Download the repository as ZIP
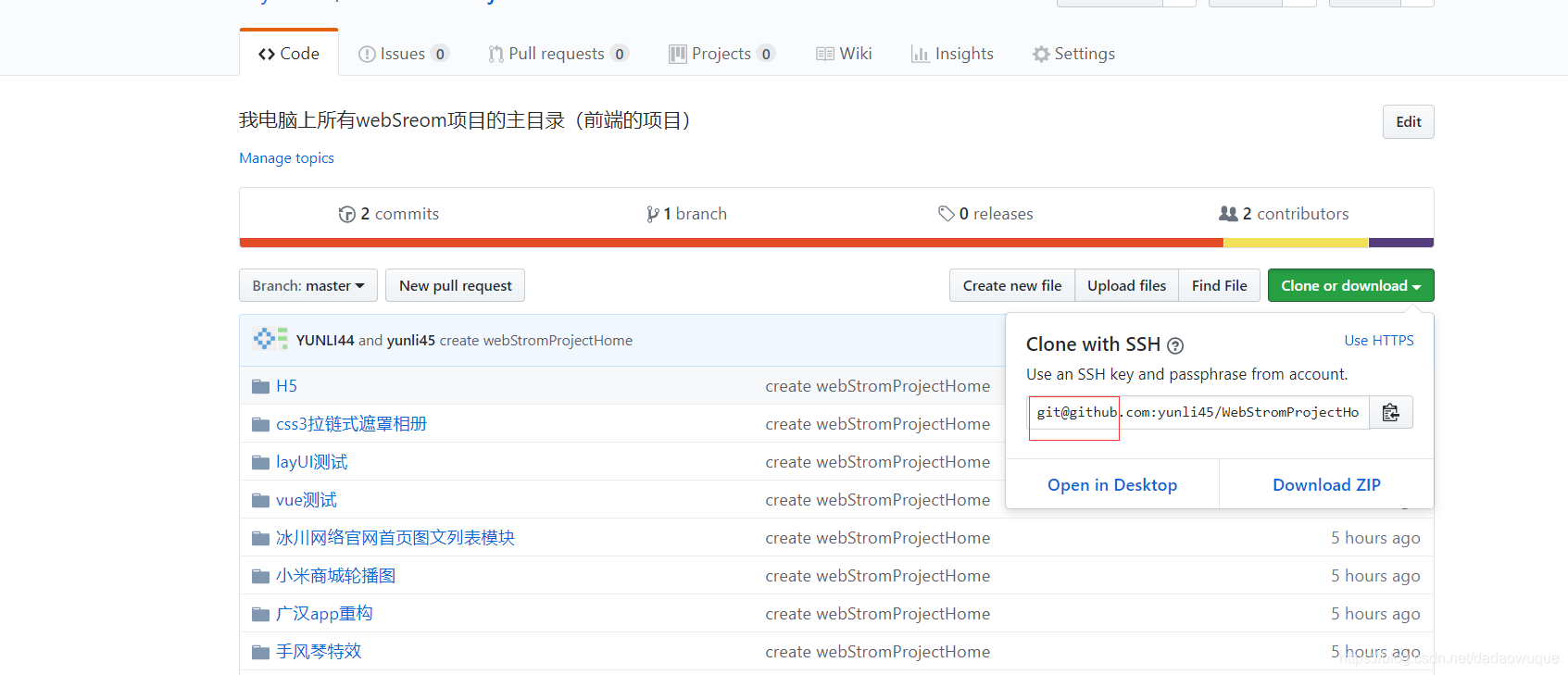The height and width of the screenshot is (675, 1568). click(x=1326, y=484)
